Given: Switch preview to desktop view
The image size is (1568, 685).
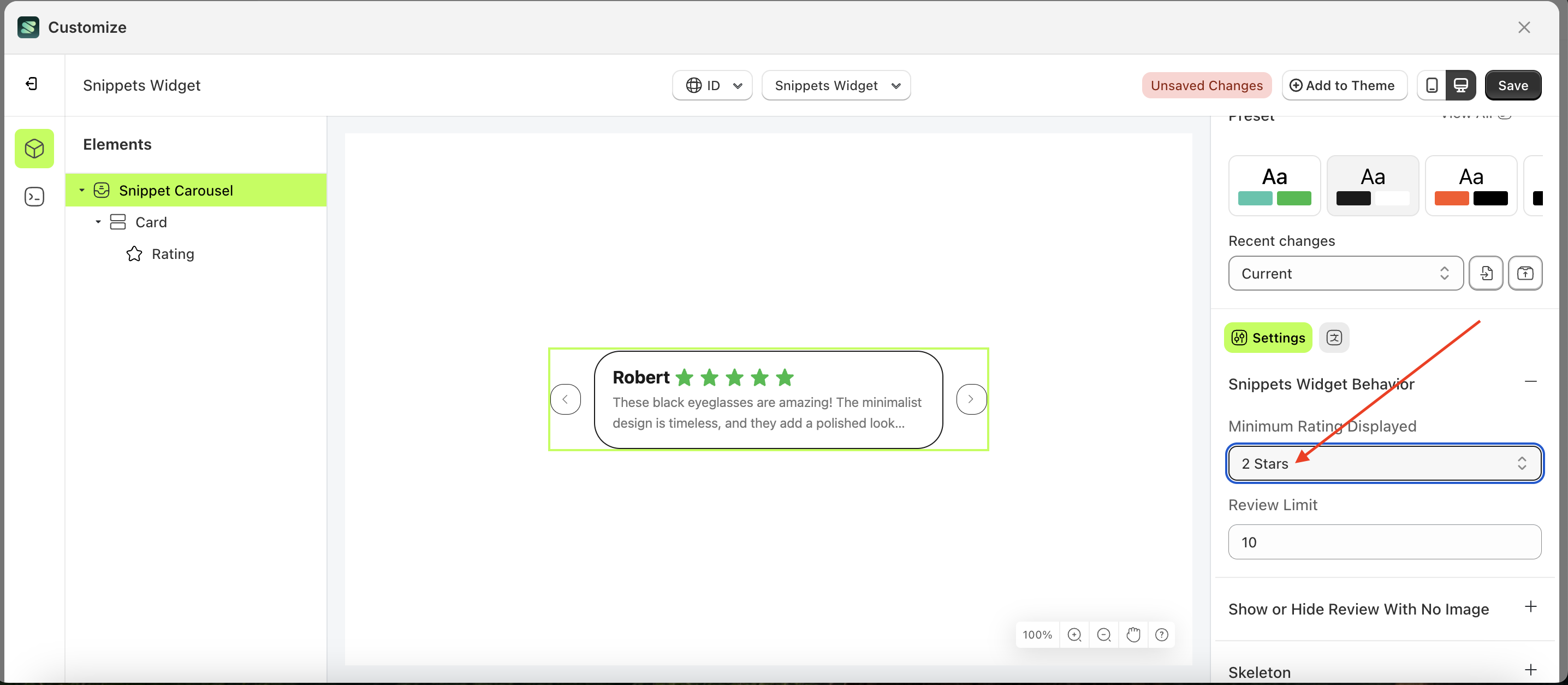Looking at the screenshot, I should [x=1462, y=85].
